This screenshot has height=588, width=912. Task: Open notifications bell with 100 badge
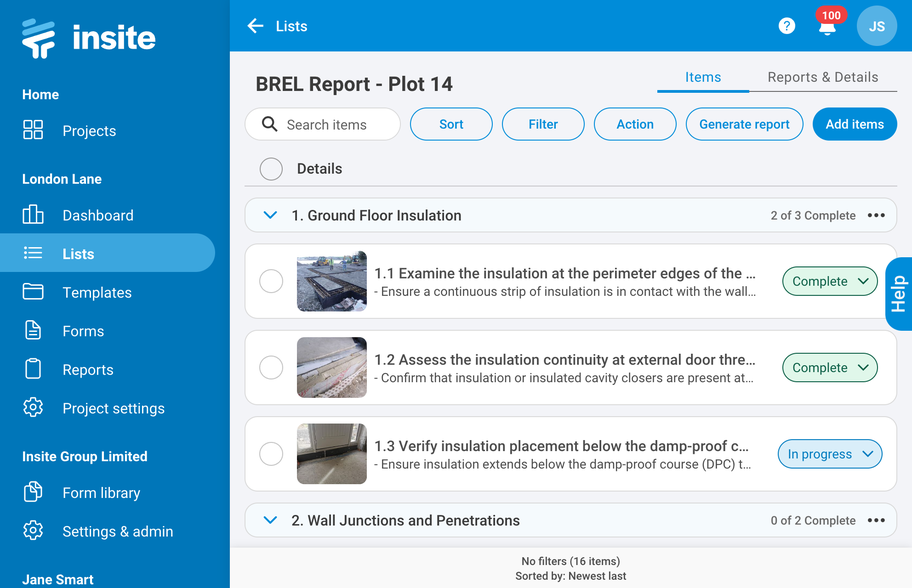pyautogui.click(x=827, y=26)
